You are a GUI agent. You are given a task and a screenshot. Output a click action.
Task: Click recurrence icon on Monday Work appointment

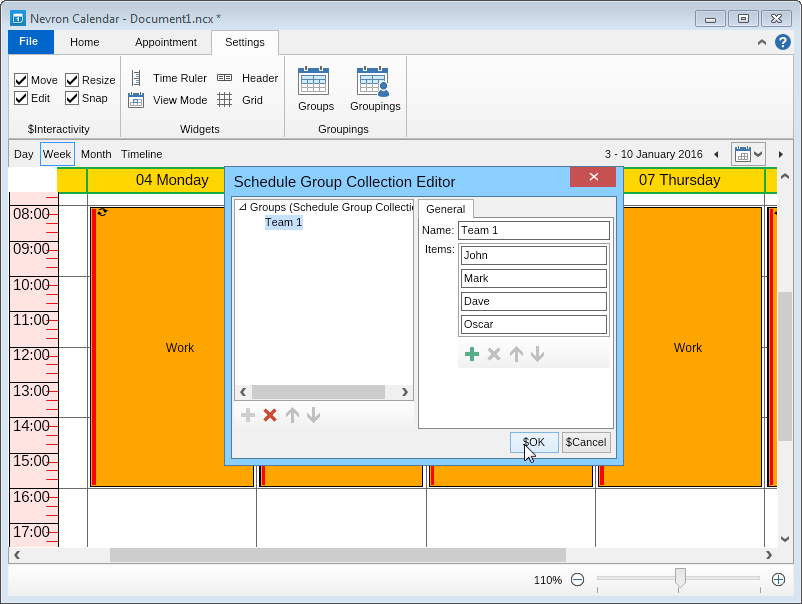coord(102,212)
